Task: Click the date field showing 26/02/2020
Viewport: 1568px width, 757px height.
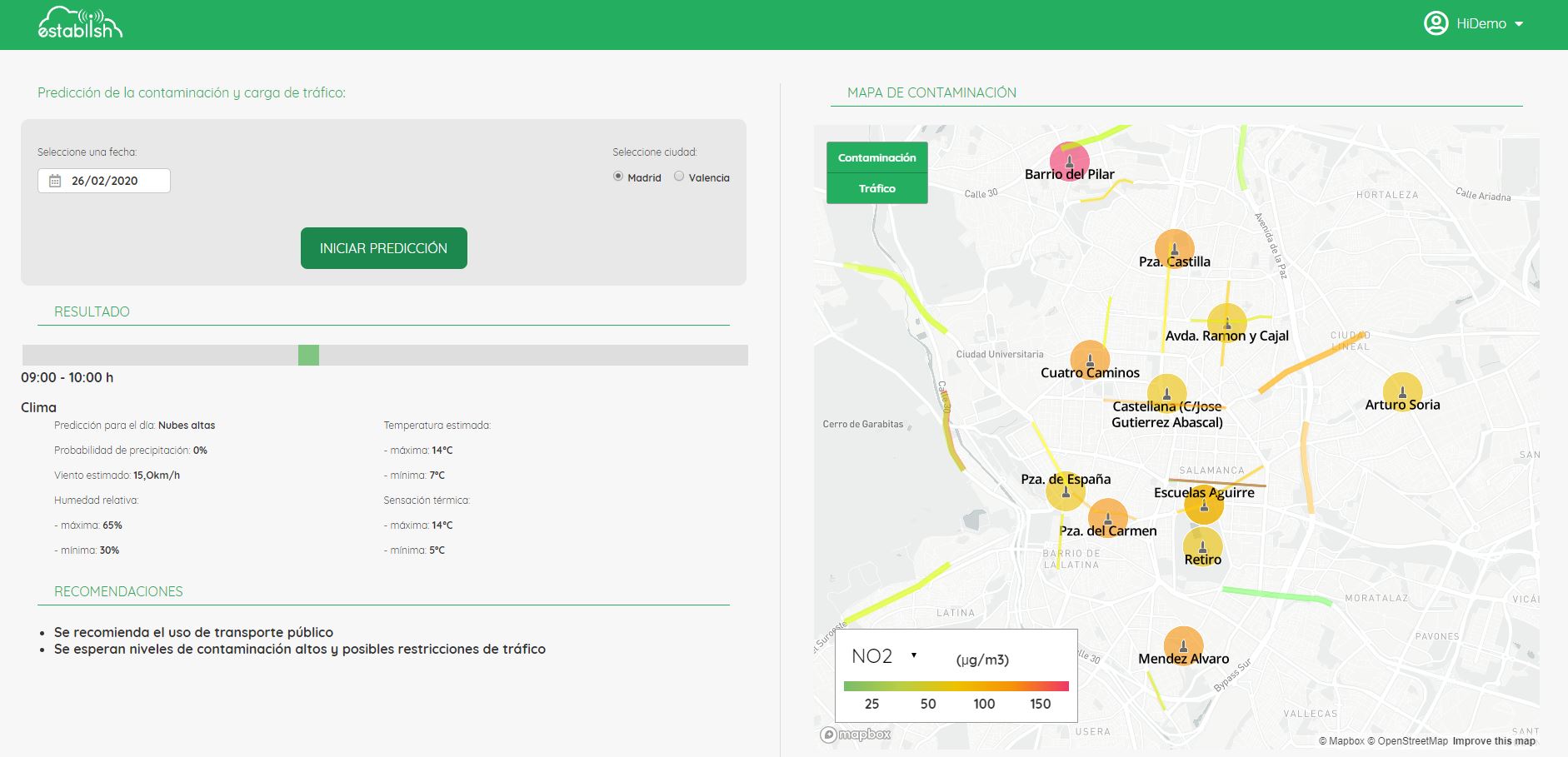Action: tap(104, 181)
